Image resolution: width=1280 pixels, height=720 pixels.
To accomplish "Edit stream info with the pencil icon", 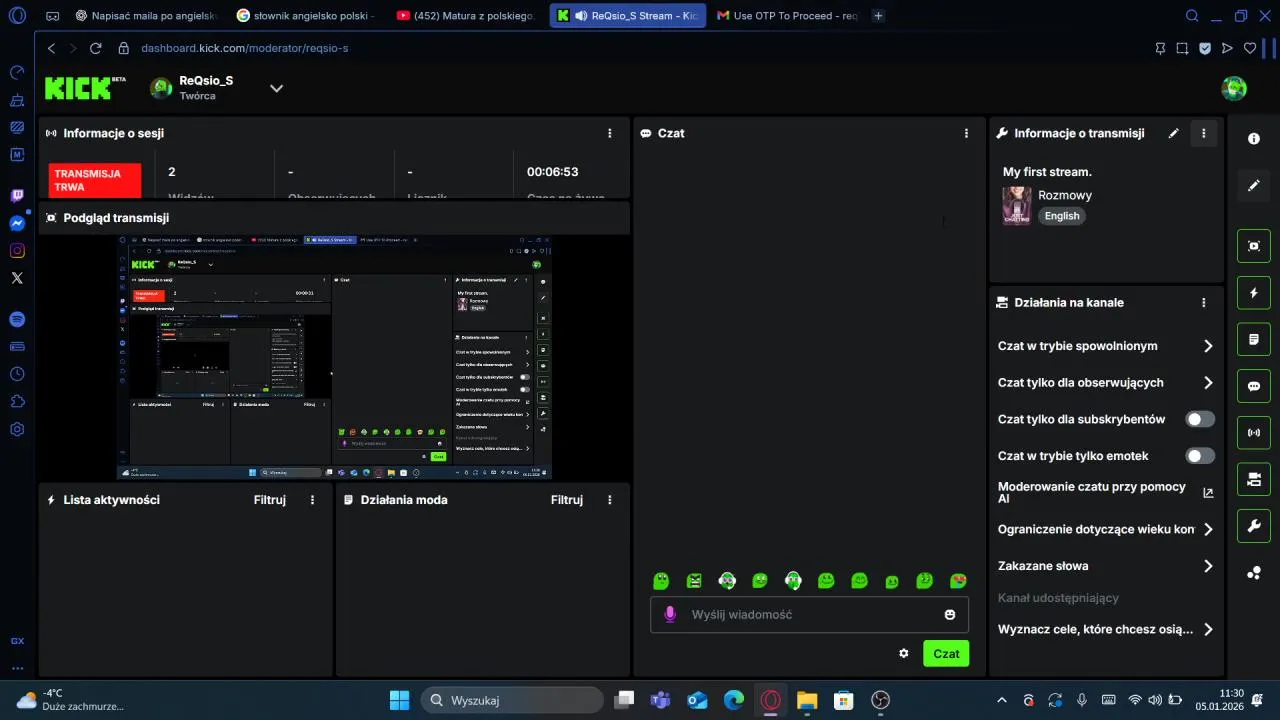I will tap(1174, 133).
